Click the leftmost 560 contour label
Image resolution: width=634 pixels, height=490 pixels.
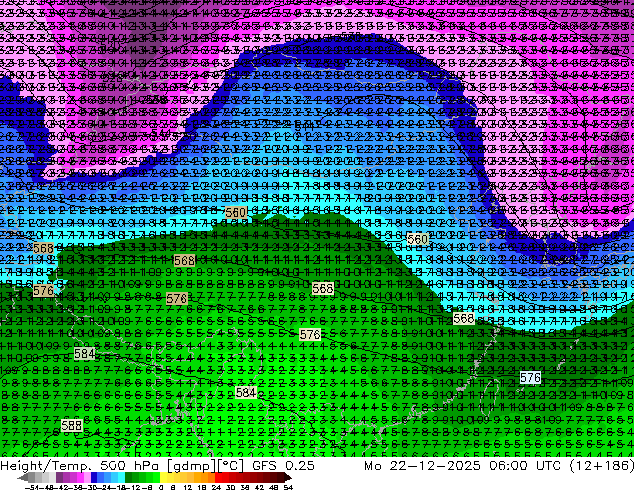click(236, 212)
